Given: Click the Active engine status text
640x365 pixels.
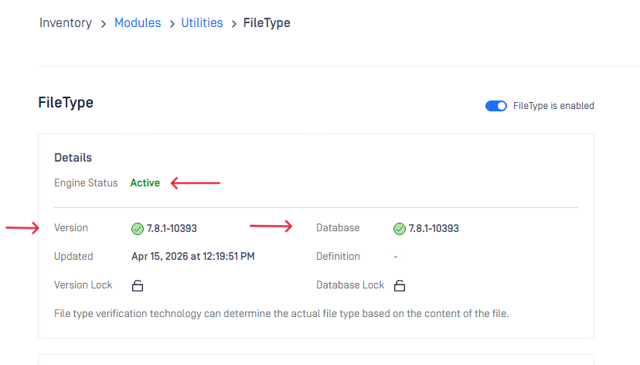Looking at the screenshot, I should click(x=145, y=183).
